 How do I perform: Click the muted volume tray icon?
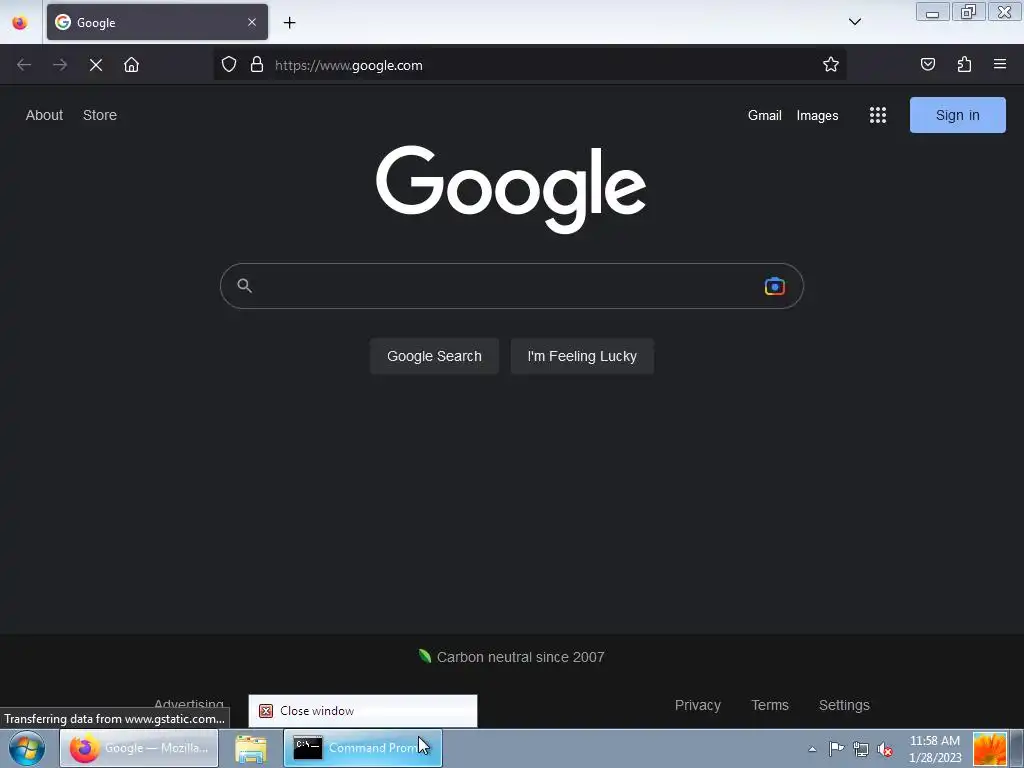point(885,749)
